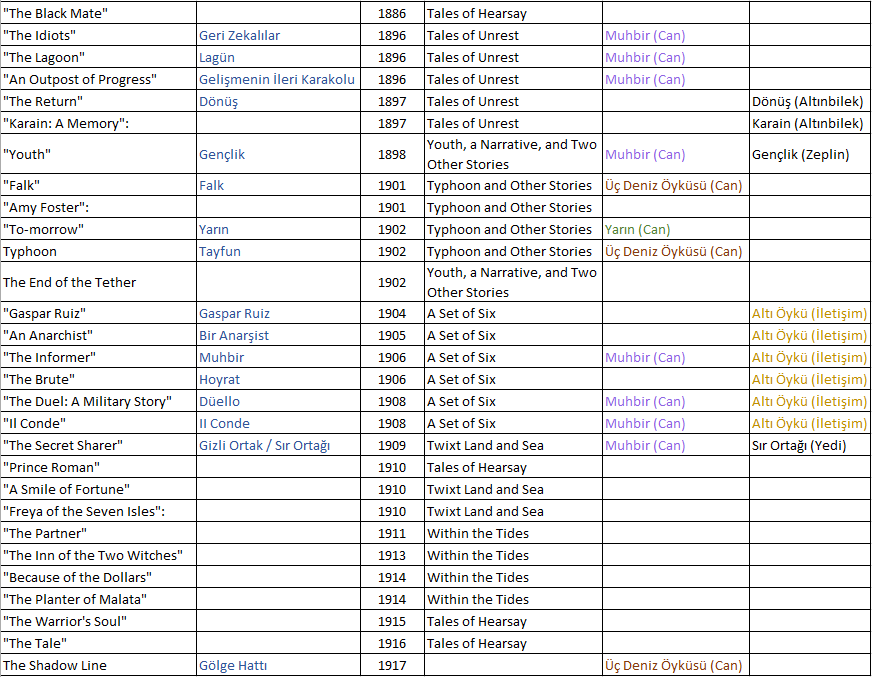
Task: Select the "Geri Zekalılar" translation cell
Action: 239,35
